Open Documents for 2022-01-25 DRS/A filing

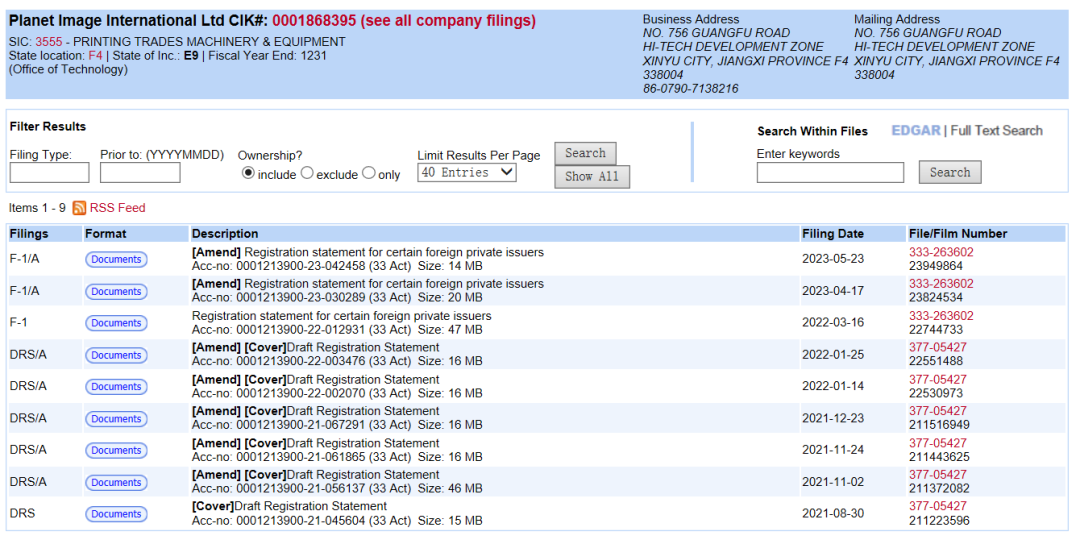point(116,355)
